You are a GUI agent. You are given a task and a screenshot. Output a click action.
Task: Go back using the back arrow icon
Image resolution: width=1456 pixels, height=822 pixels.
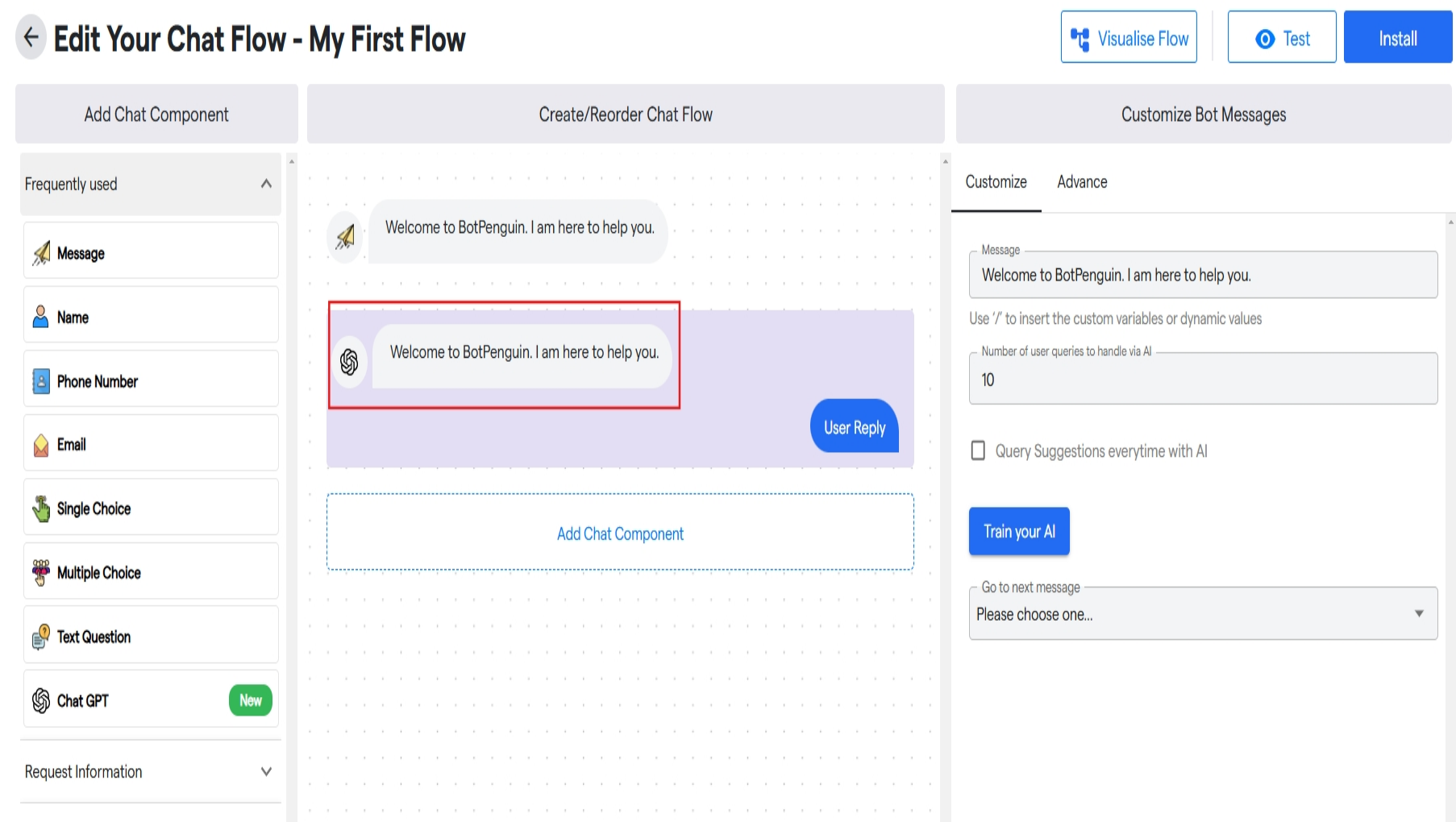31,37
